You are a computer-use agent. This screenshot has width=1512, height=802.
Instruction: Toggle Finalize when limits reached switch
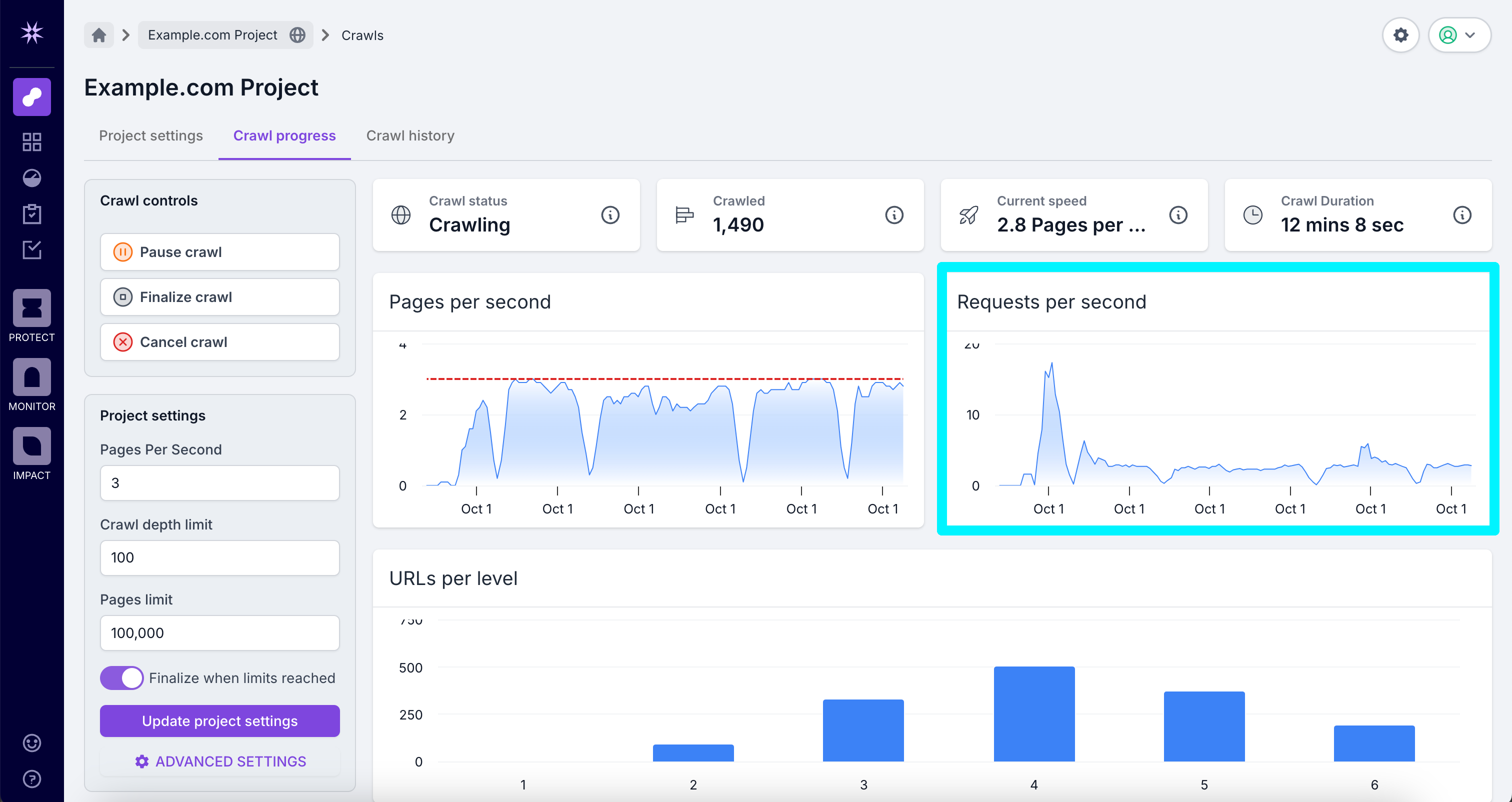click(121, 678)
